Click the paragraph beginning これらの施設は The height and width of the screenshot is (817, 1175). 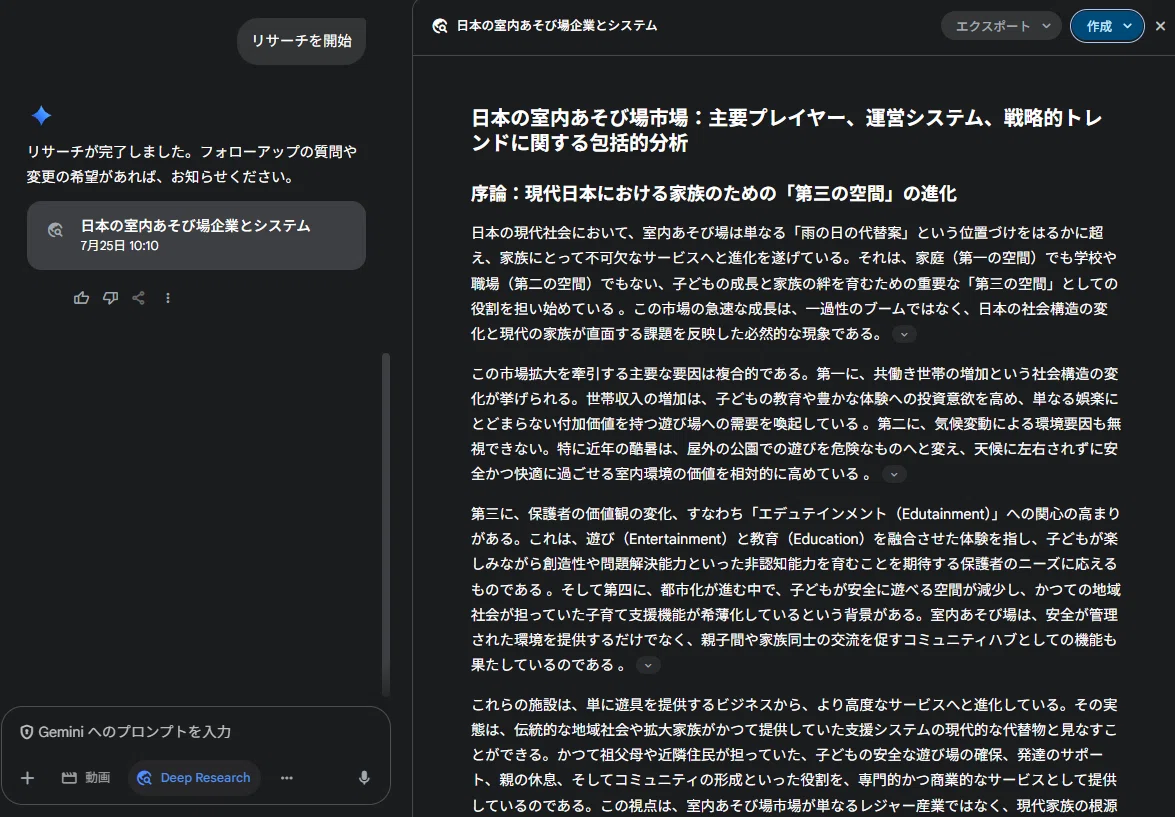pos(796,755)
